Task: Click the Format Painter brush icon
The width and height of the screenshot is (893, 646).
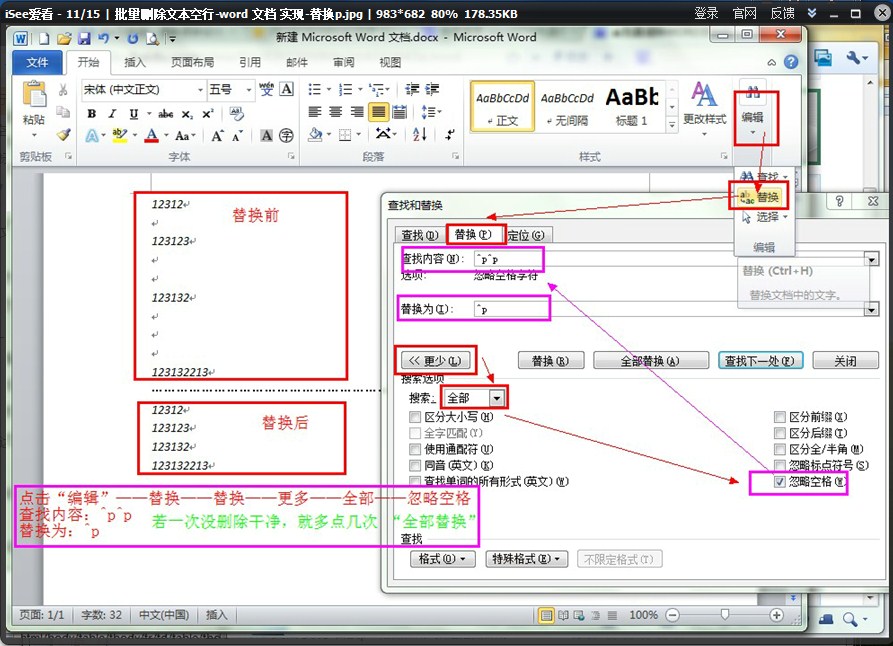Action: coord(64,135)
